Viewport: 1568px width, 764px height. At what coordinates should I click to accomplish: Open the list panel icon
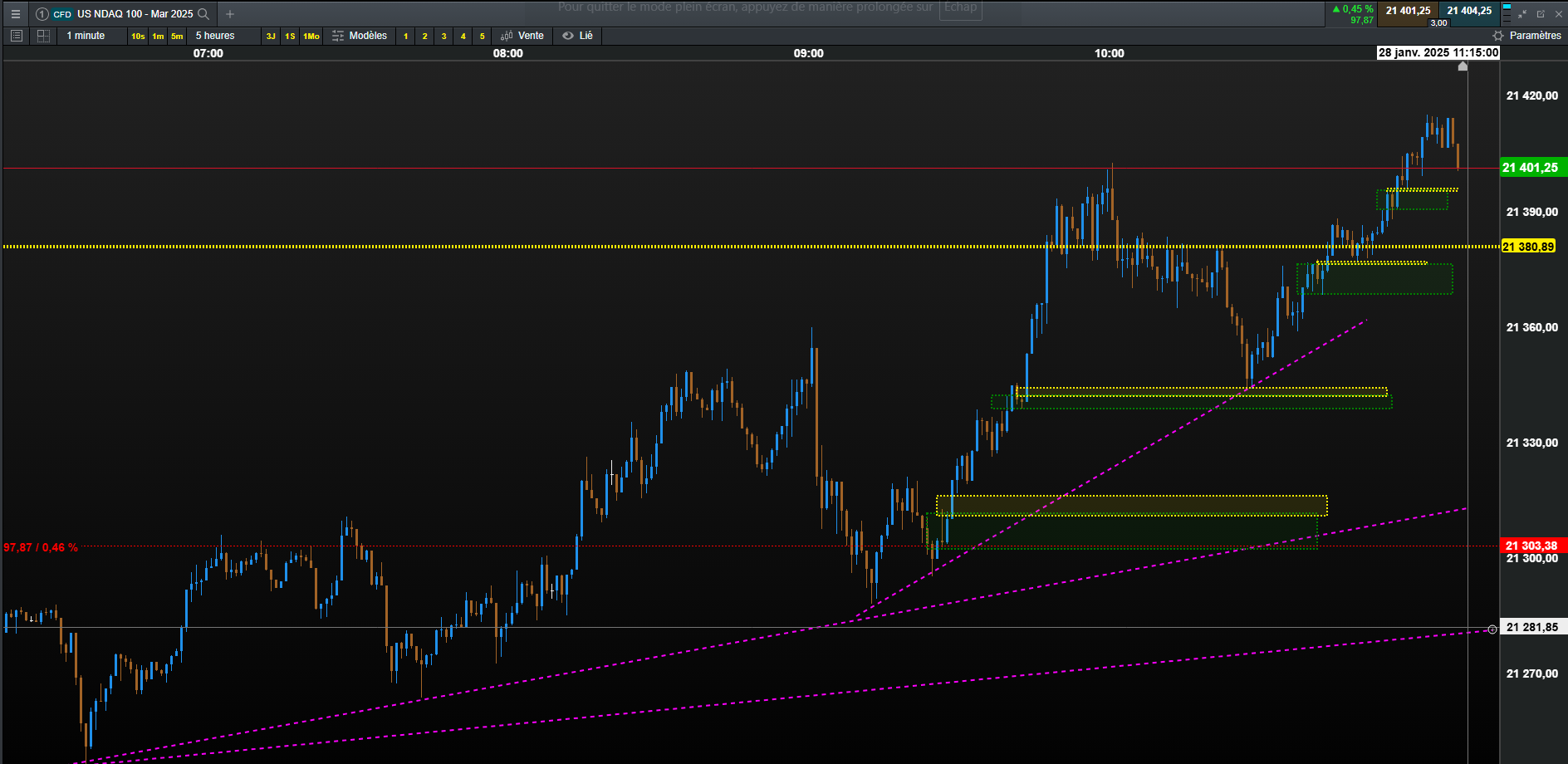16,36
